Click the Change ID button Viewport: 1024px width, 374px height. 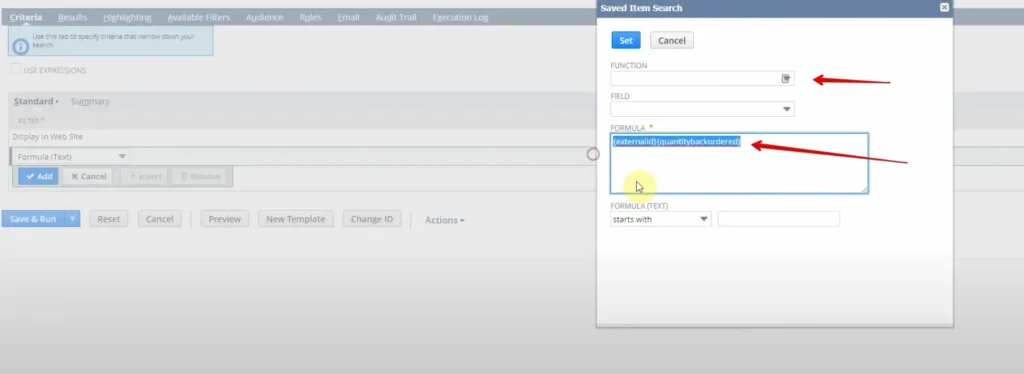372,219
